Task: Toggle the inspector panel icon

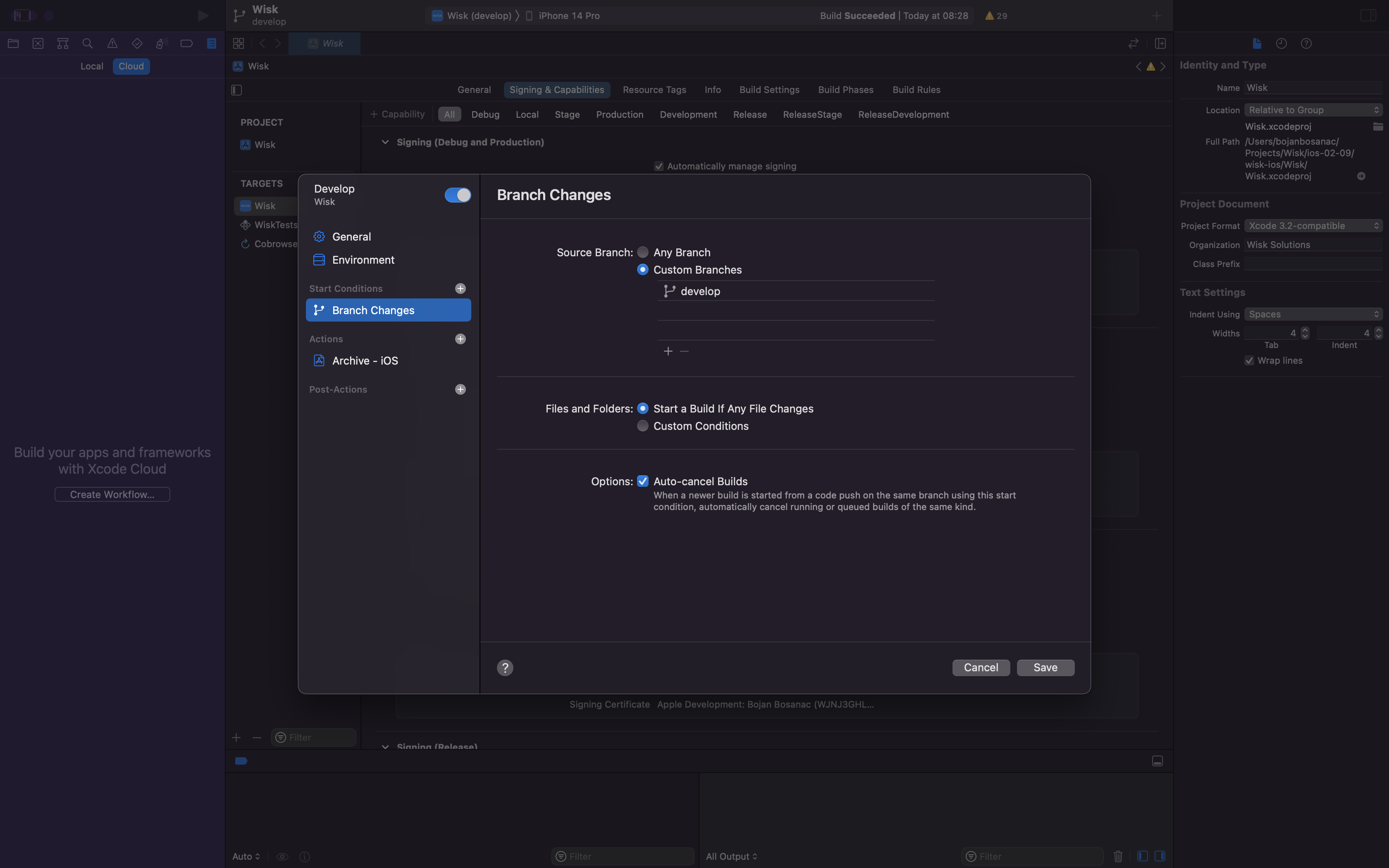Action: point(1368,16)
